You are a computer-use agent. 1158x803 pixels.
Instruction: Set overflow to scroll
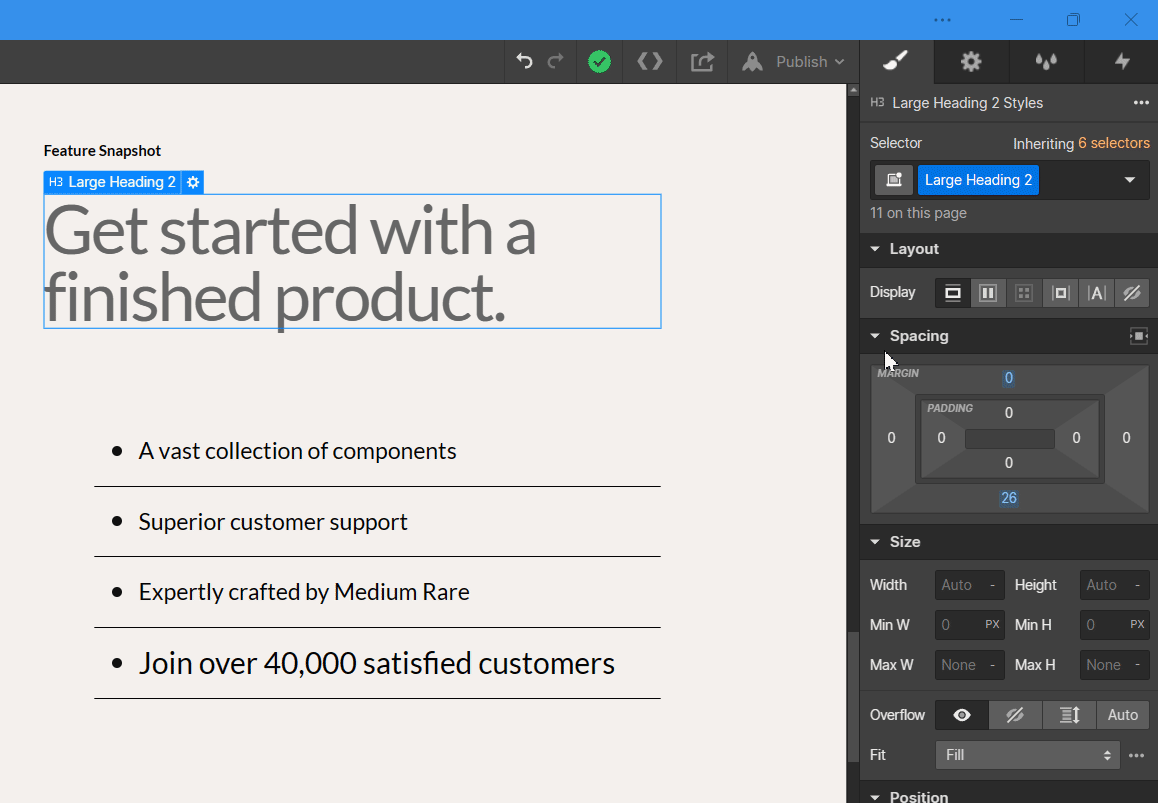pyautogui.click(x=1069, y=715)
